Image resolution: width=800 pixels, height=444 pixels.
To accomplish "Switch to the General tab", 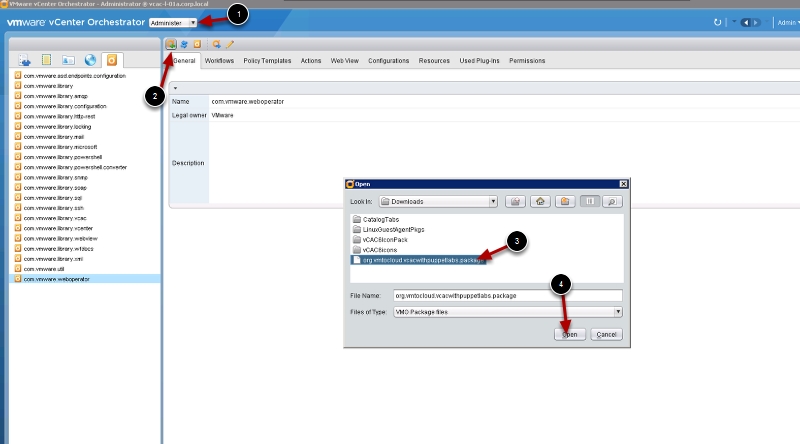I will tap(184, 61).
